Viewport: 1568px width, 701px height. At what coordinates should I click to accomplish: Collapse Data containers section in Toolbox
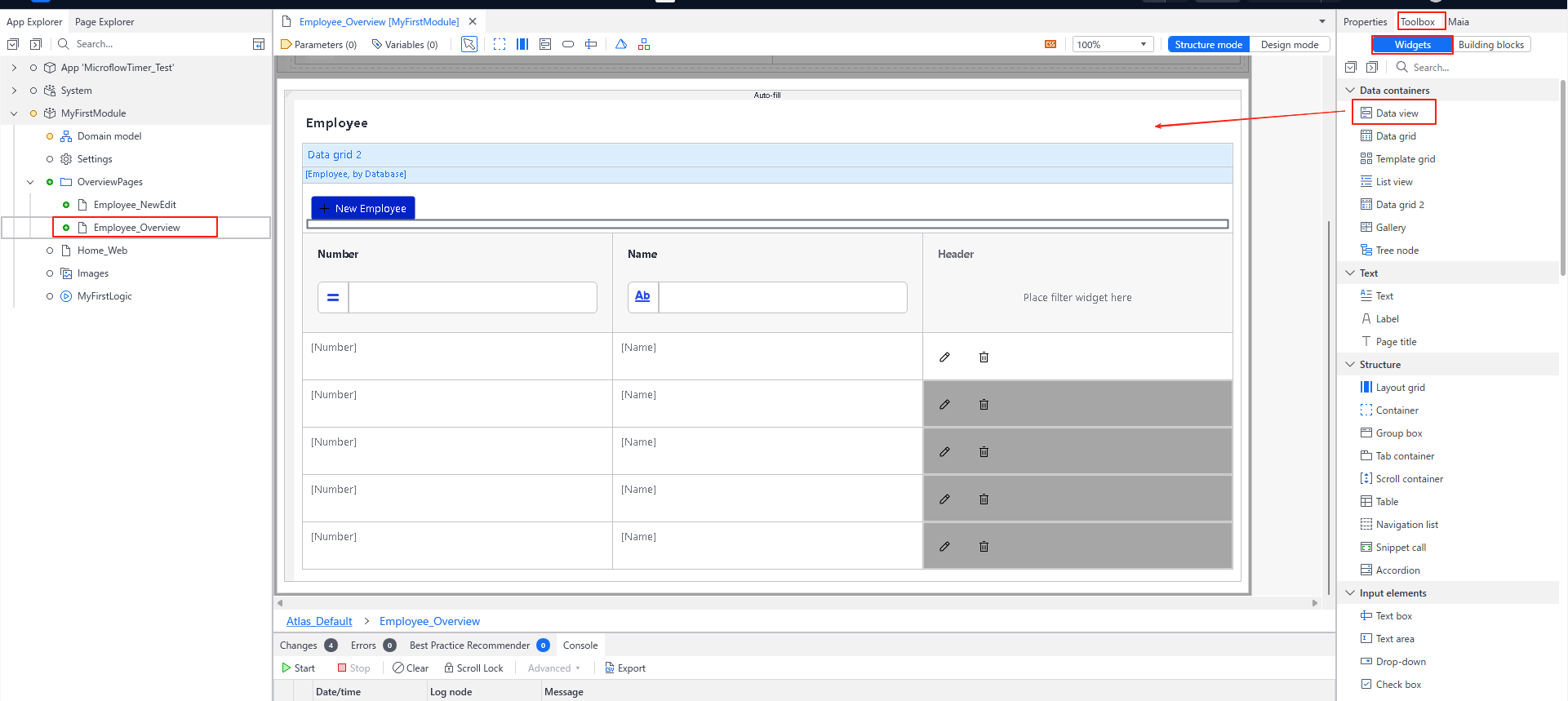(1350, 91)
